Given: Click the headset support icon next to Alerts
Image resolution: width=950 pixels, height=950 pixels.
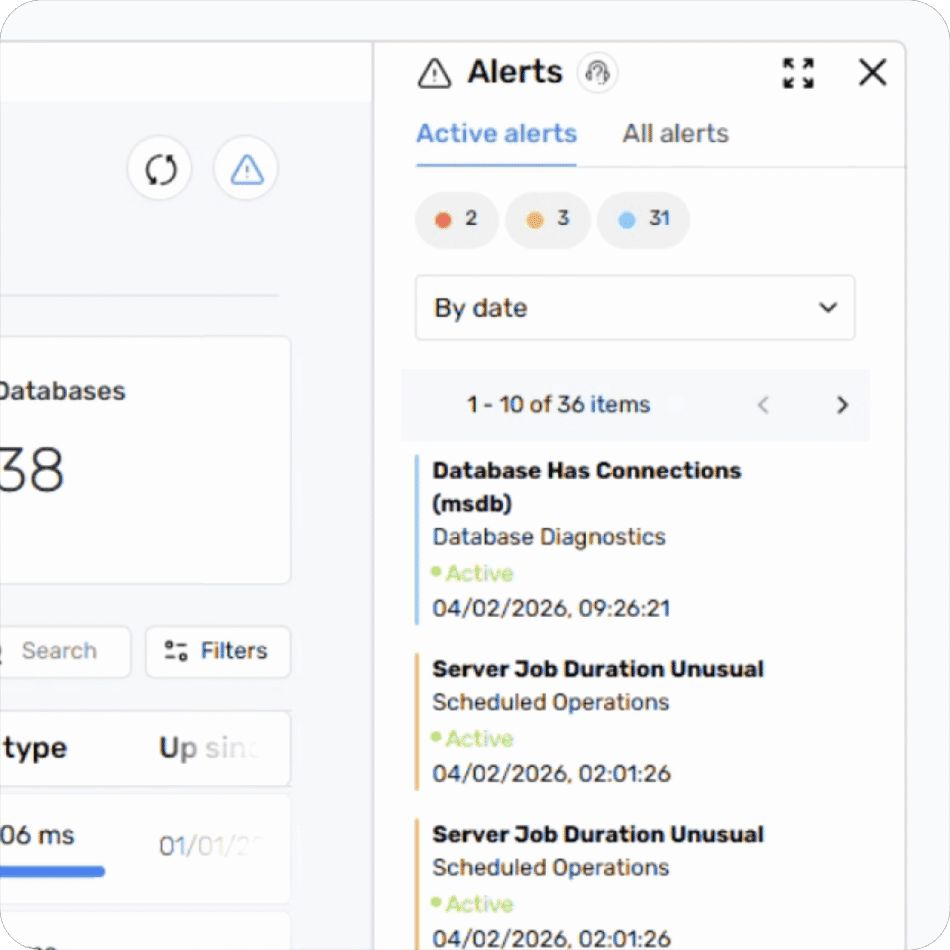Looking at the screenshot, I should point(597,73).
